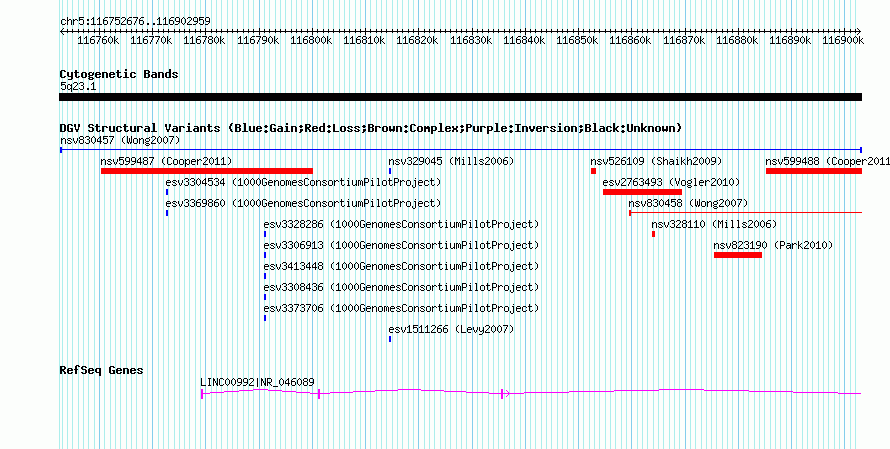Viewport: 890px width, 449px height.
Task: Click the nsv830457 (Wong2007) variant label
Action: click(x=120, y=140)
